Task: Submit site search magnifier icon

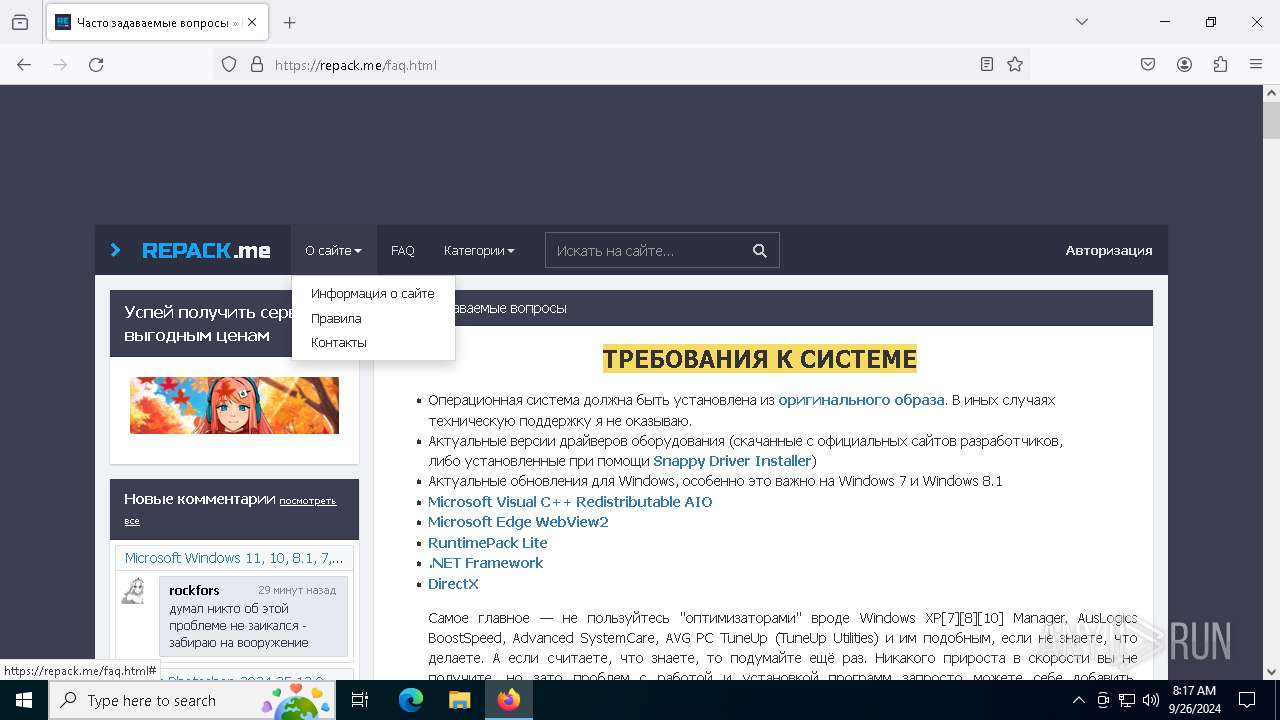Action: pos(760,251)
